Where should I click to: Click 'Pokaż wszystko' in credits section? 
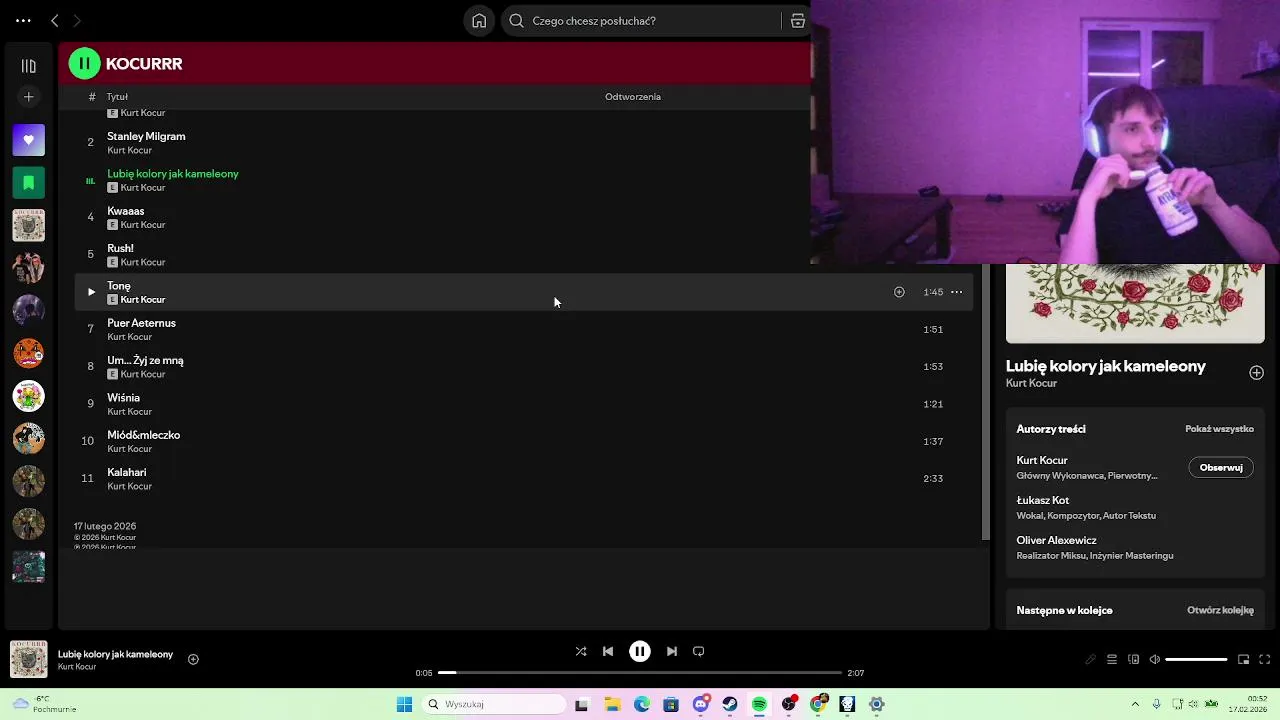tap(1219, 429)
